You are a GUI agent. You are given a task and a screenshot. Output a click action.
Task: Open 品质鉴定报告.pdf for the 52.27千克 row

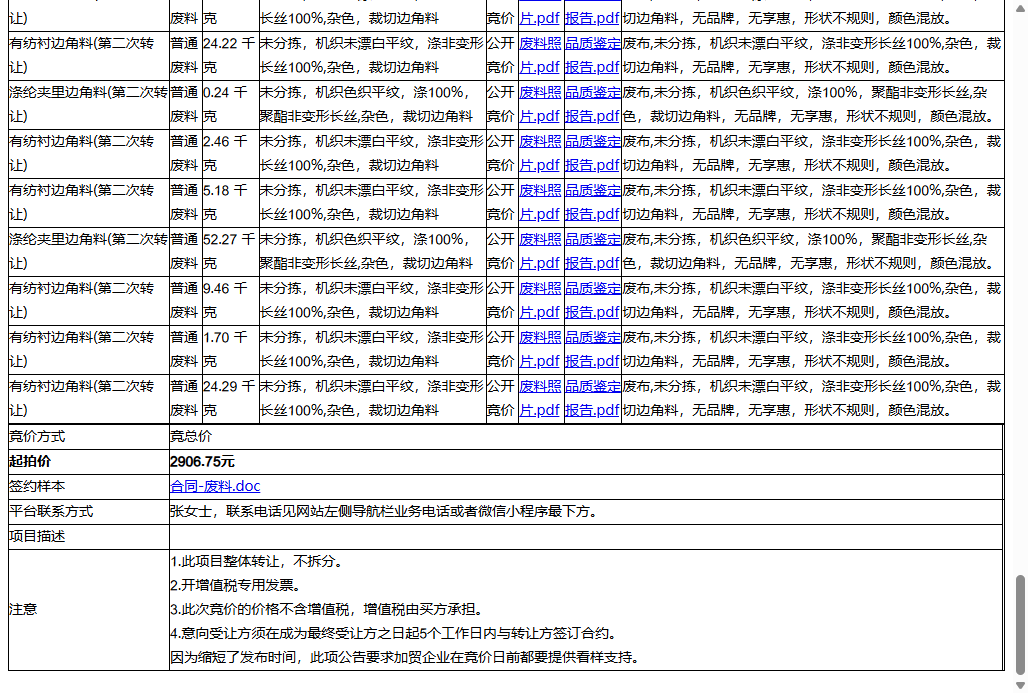(592, 251)
